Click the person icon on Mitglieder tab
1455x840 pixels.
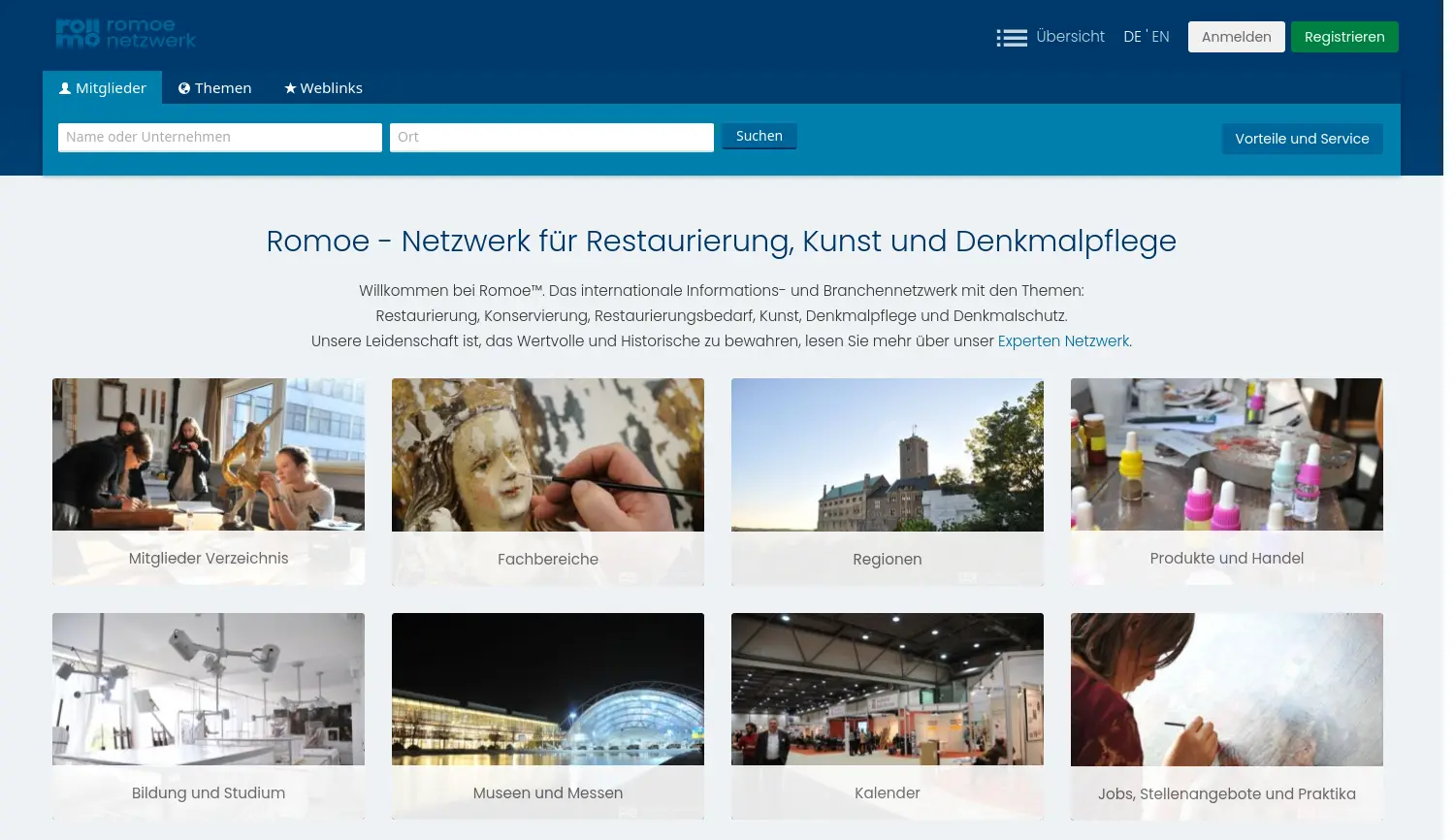click(65, 88)
